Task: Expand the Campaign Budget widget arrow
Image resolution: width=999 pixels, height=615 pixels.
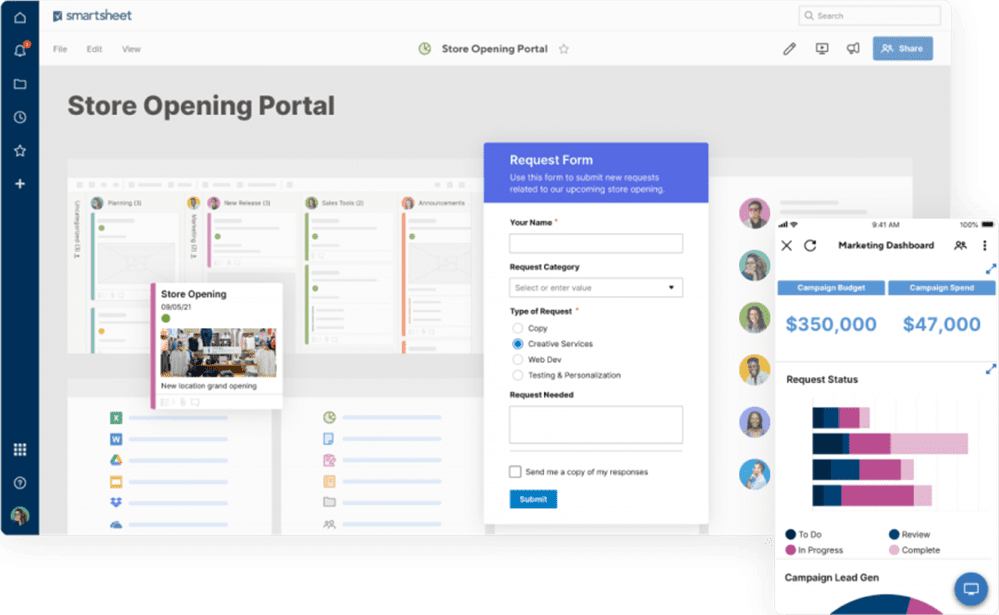Action: click(x=991, y=270)
